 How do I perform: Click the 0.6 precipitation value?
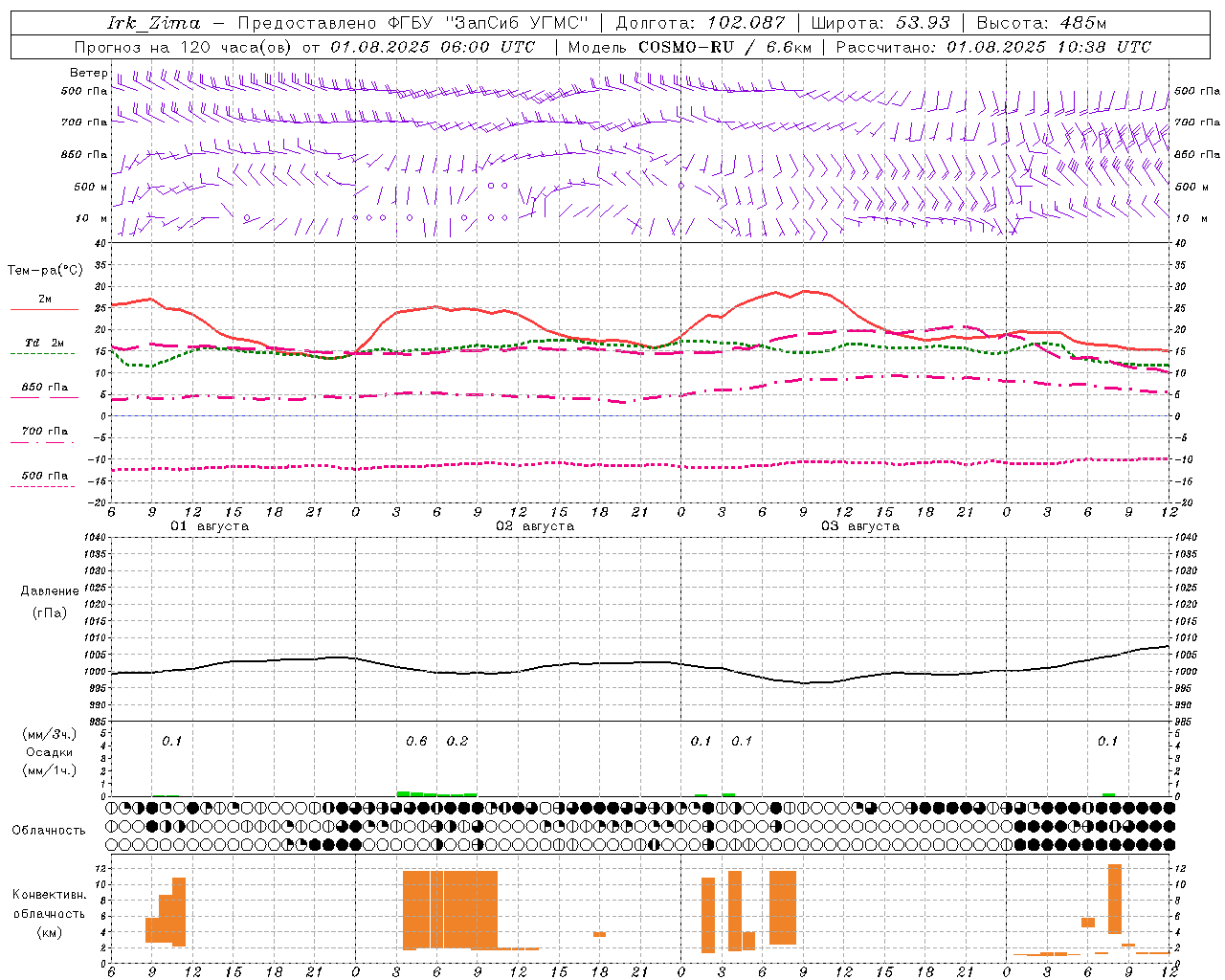coord(416,742)
